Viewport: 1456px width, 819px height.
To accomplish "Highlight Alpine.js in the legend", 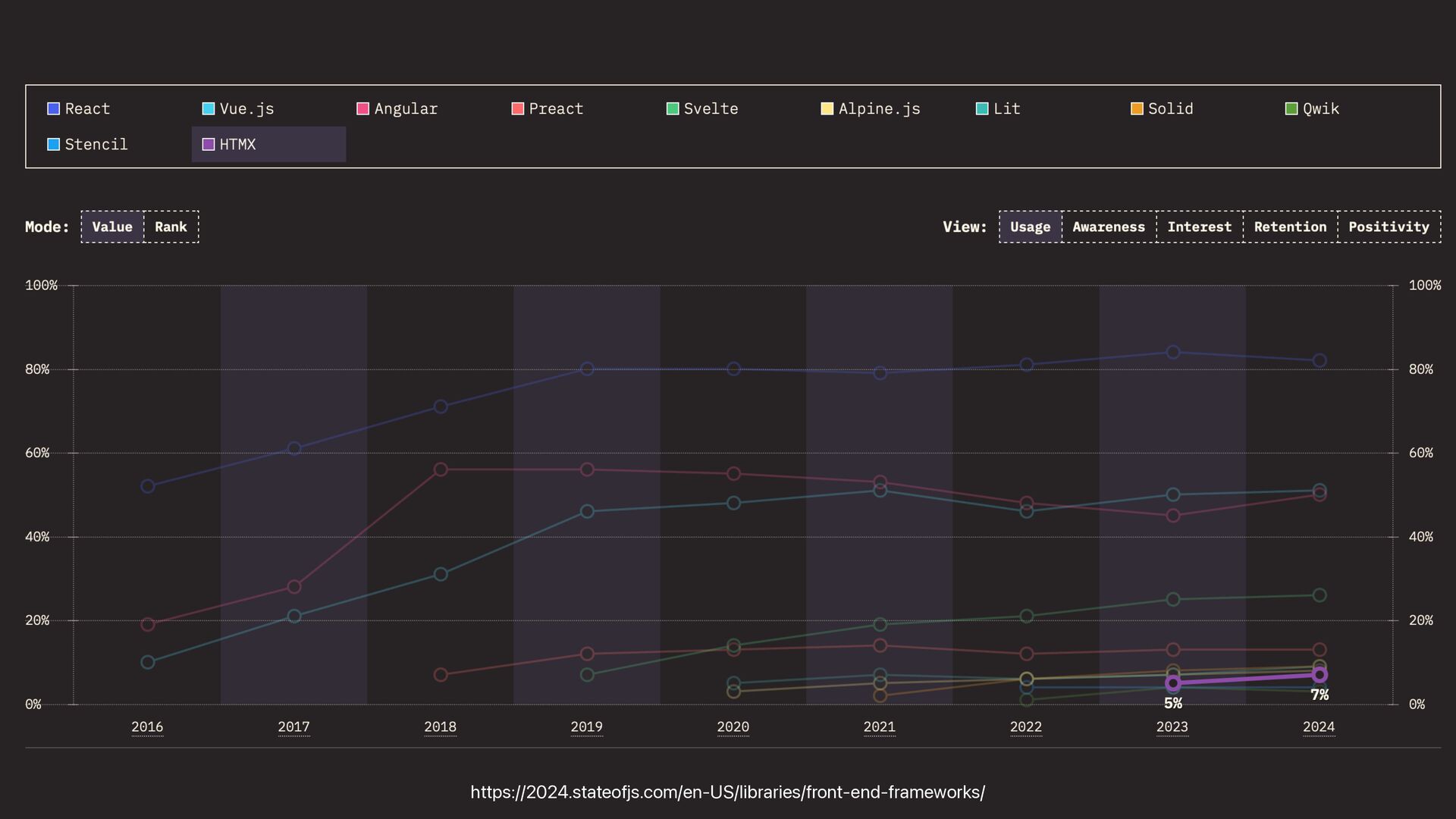I will (871, 108).
